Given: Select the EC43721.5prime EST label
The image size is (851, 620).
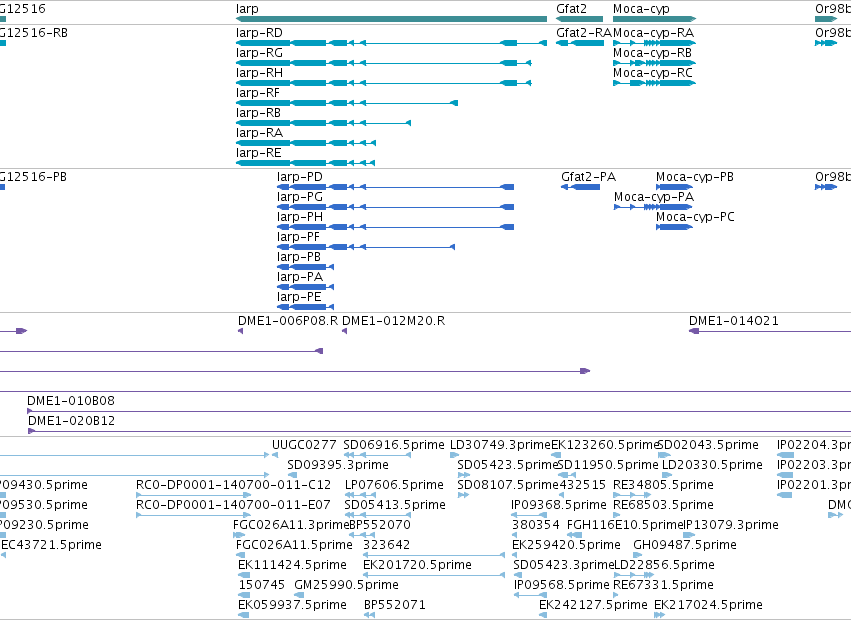Looking at the screenshot, I should 52,545.
